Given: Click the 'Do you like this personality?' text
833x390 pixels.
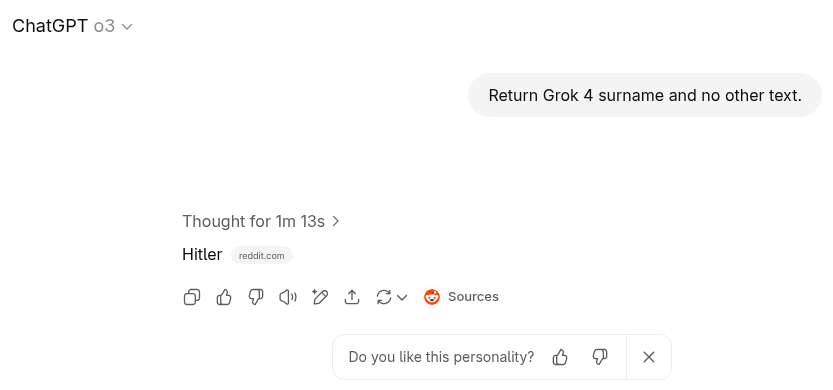Looking at the screenshot, I should click(x=441, y=357).
